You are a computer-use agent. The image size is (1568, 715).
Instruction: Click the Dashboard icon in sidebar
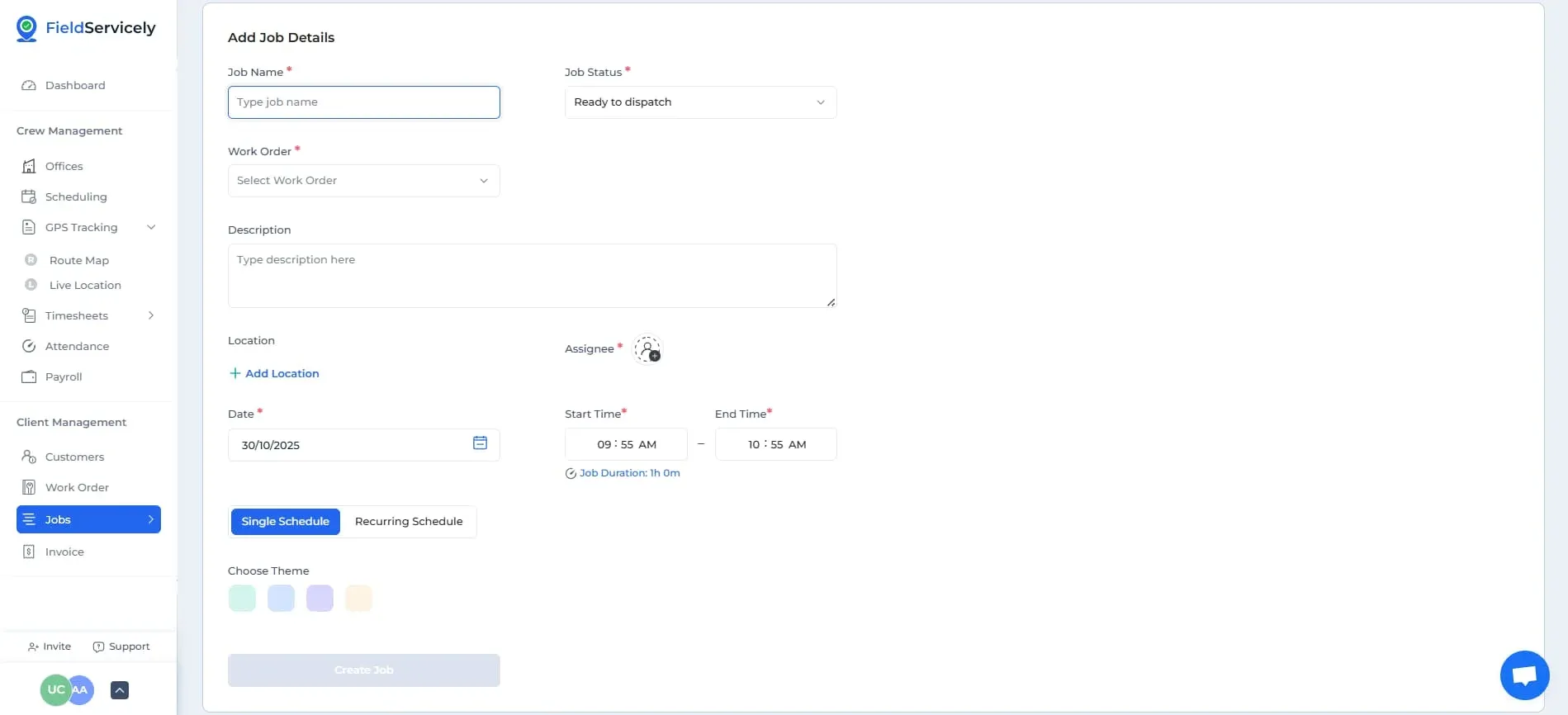pyautogui.click(x=29, y=86)
